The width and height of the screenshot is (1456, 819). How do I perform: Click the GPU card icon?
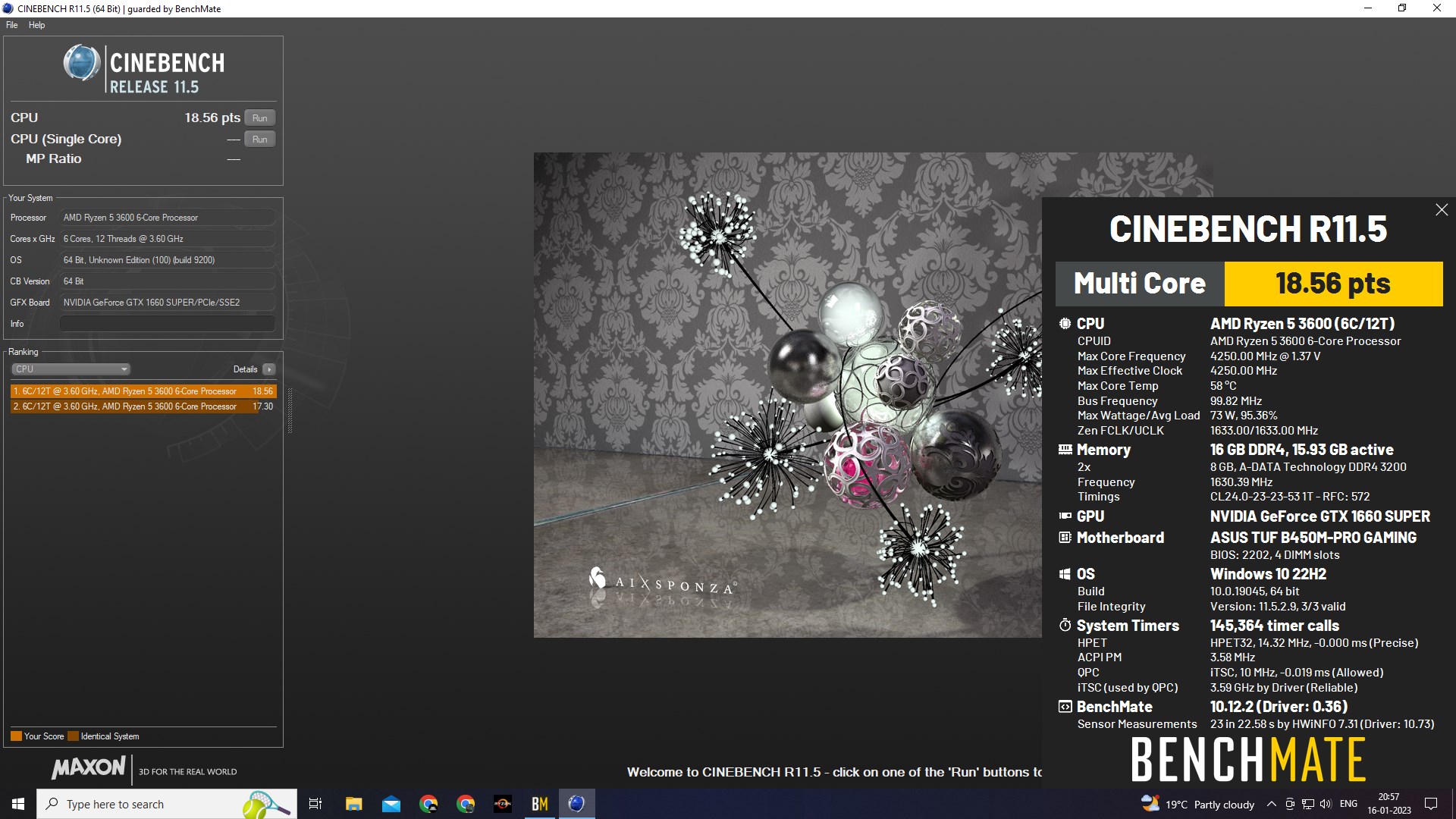click(1065, 516)
